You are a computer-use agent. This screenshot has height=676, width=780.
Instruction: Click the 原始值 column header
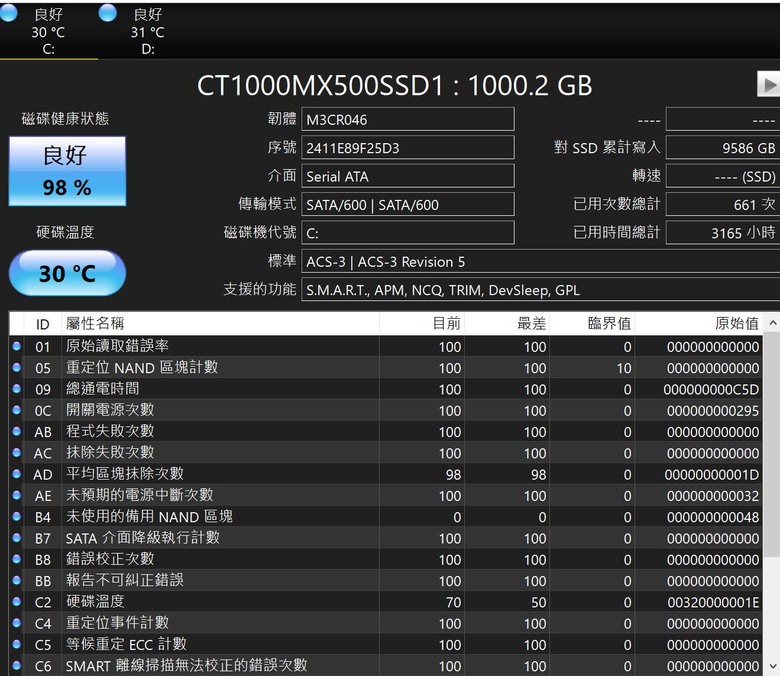[x=698, y=324]
